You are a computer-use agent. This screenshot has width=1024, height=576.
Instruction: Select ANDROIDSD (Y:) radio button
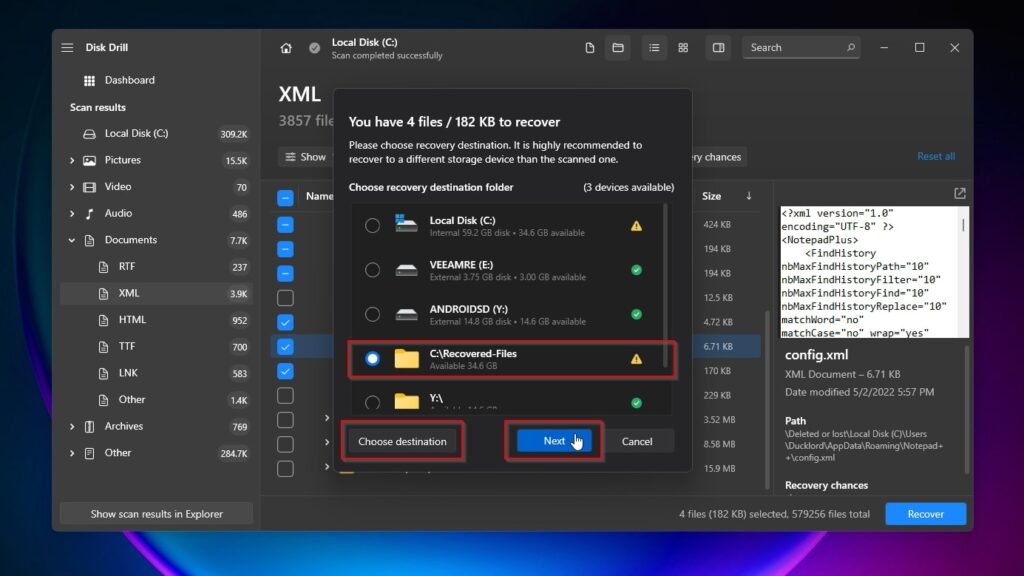pos(372,314)
